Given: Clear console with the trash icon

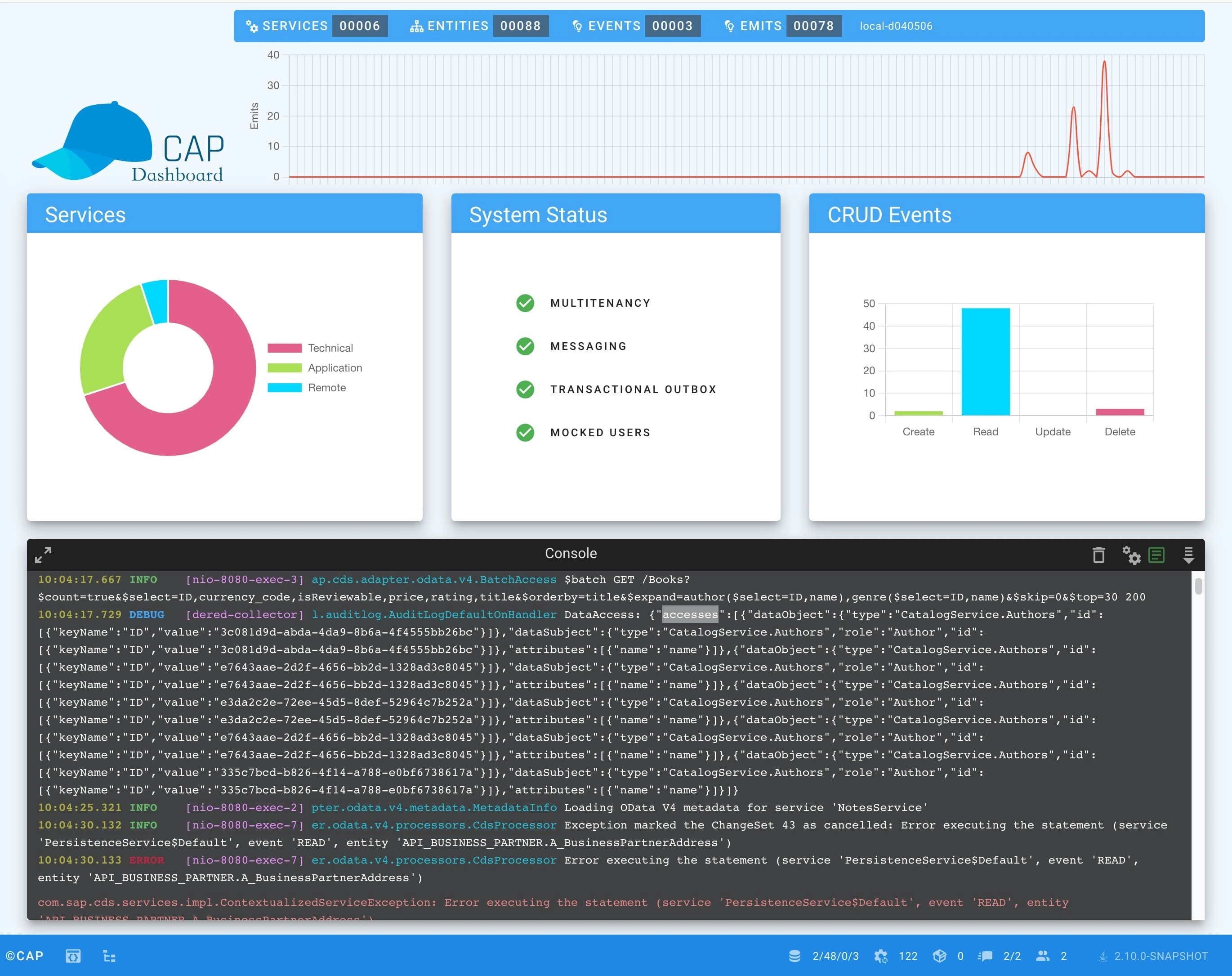Looking at the screenshot, I should point(1098,555).
